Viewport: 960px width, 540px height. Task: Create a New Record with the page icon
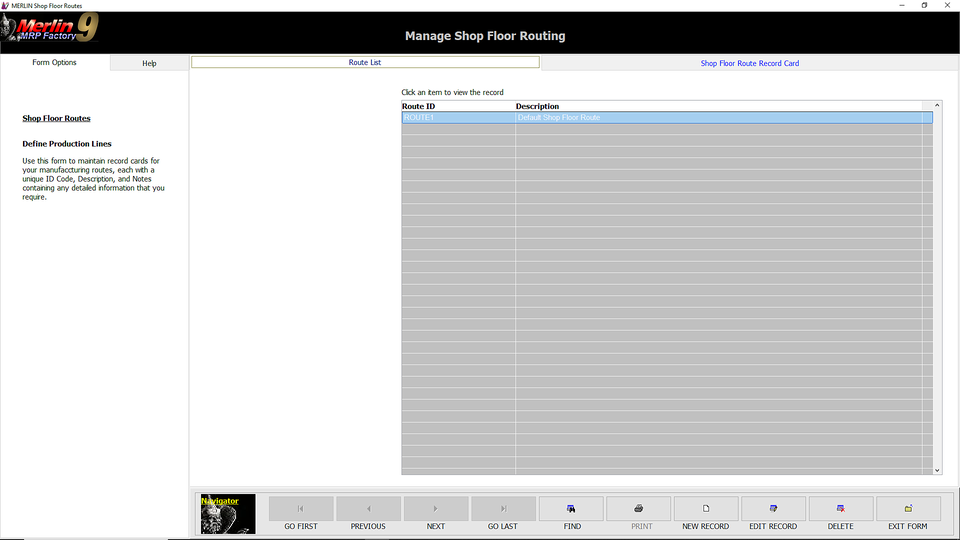(x=706, y=509)
